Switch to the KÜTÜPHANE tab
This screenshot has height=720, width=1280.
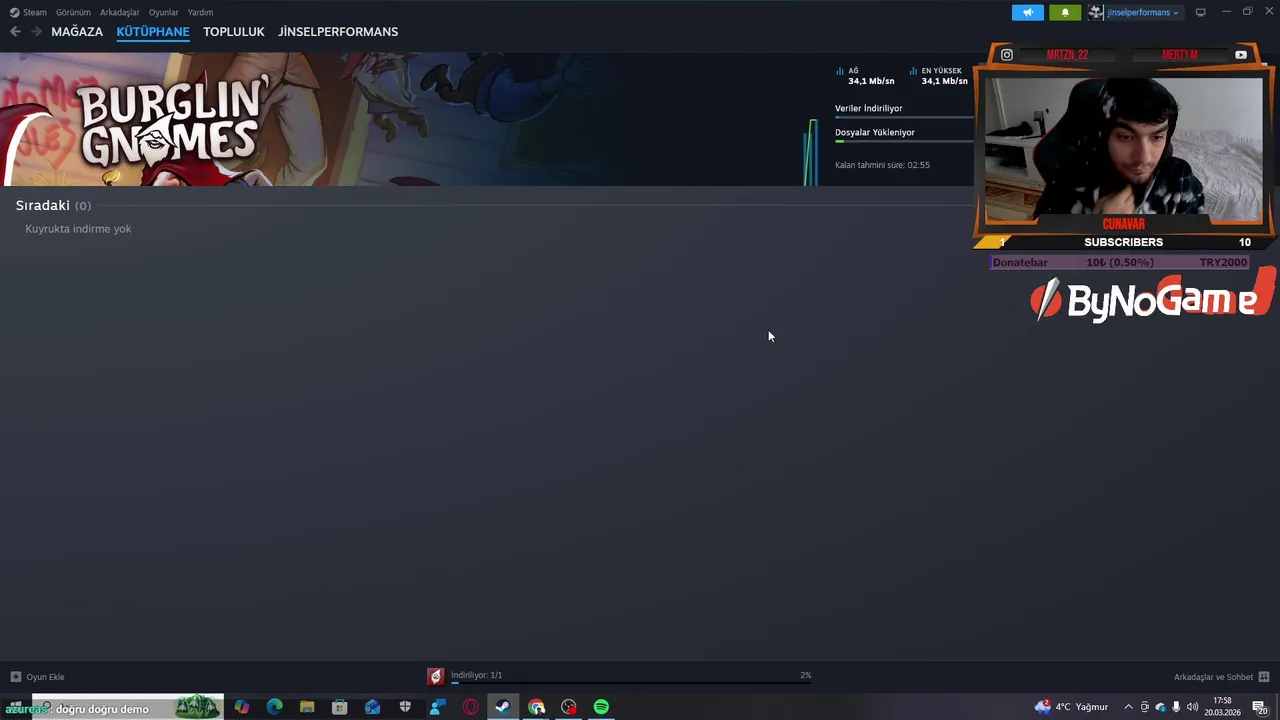pyautogui.click(x=153, y=32)
